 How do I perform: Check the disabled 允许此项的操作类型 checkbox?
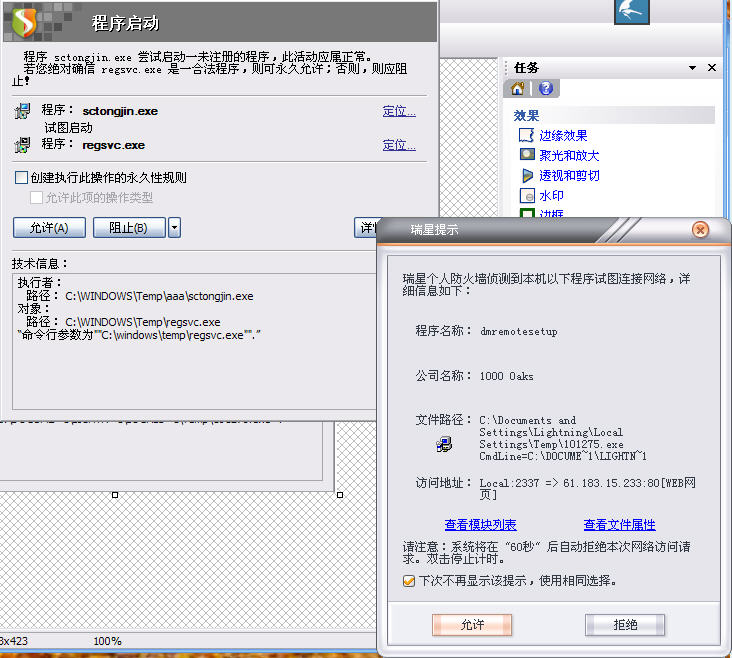36,198
